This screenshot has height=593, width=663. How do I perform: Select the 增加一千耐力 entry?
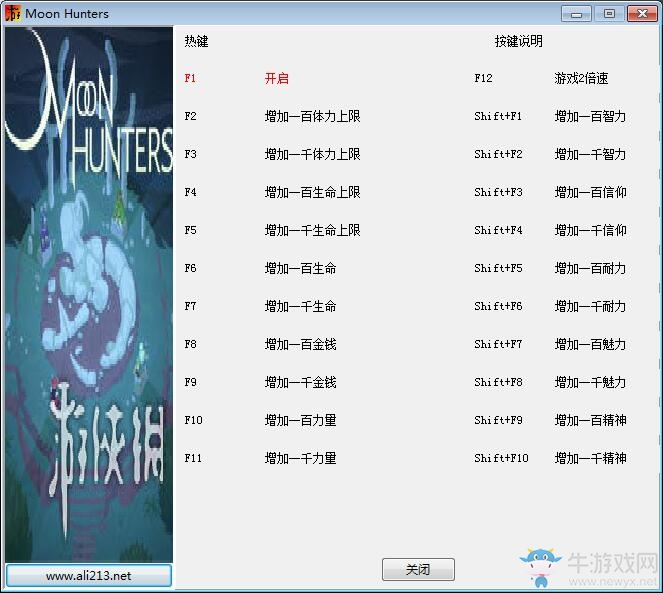point(590,306)
